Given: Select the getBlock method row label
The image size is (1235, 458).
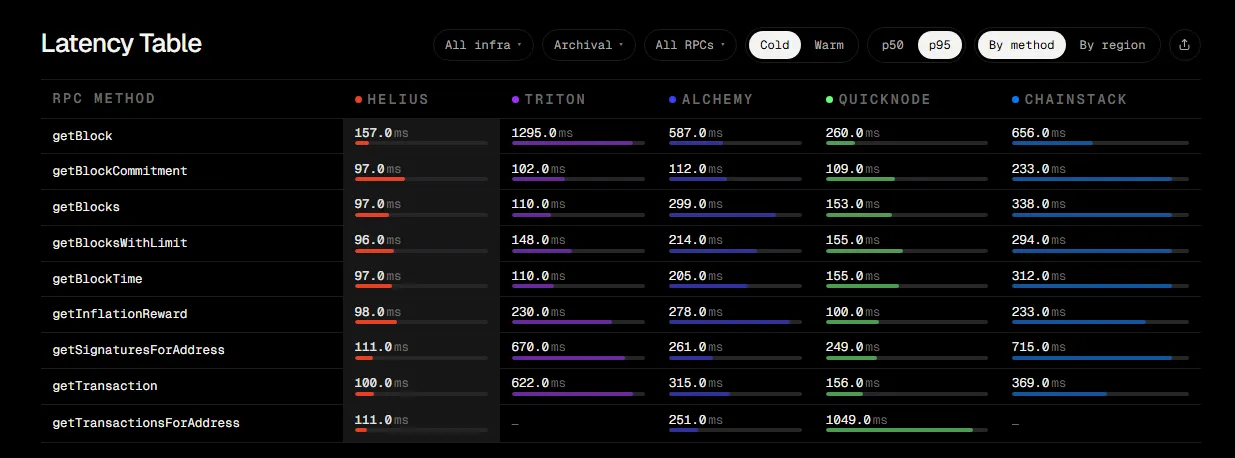Looking at the screenshot, I should click(82, 135).
